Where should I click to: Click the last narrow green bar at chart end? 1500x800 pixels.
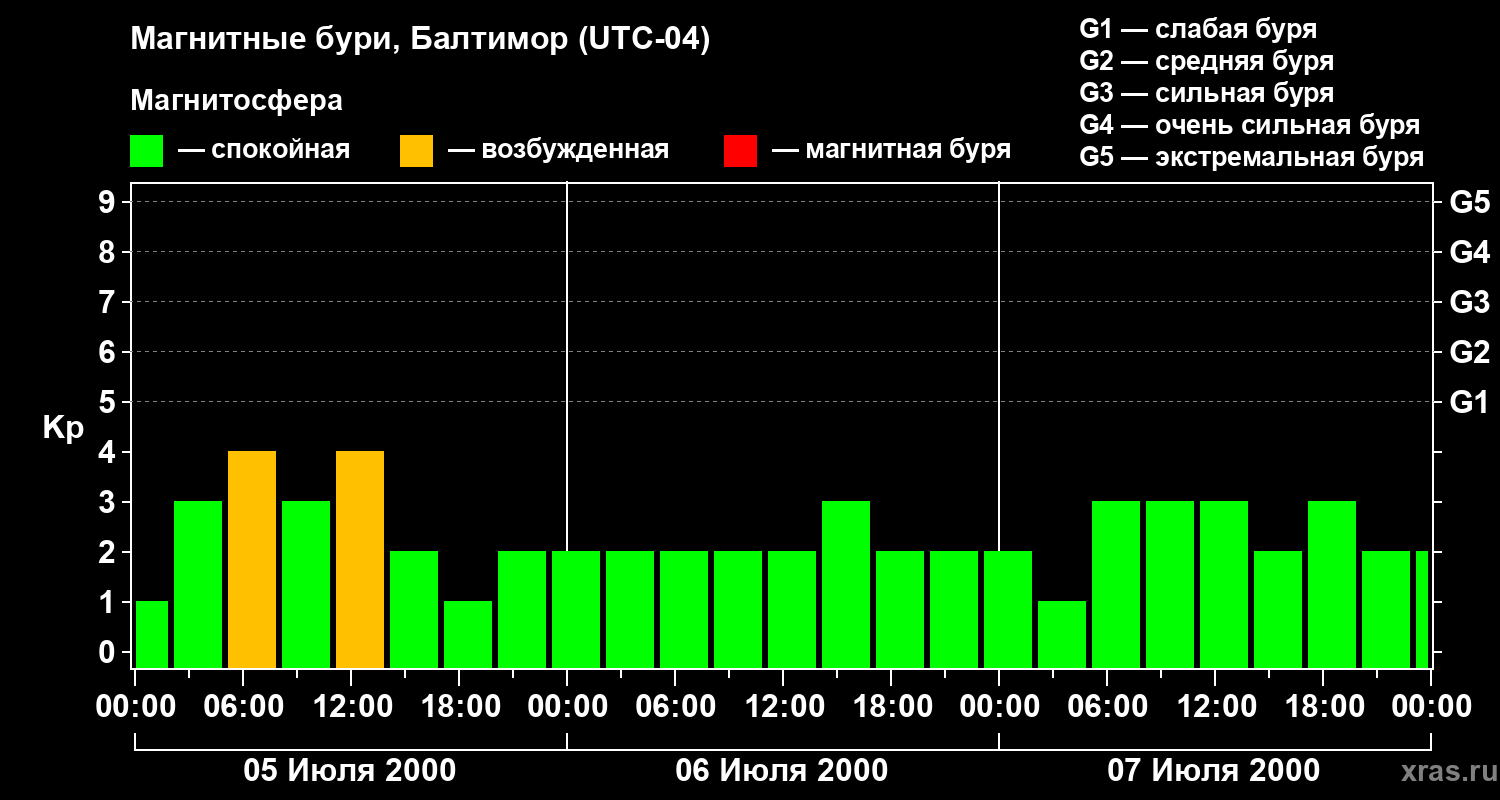(1422, 610)
